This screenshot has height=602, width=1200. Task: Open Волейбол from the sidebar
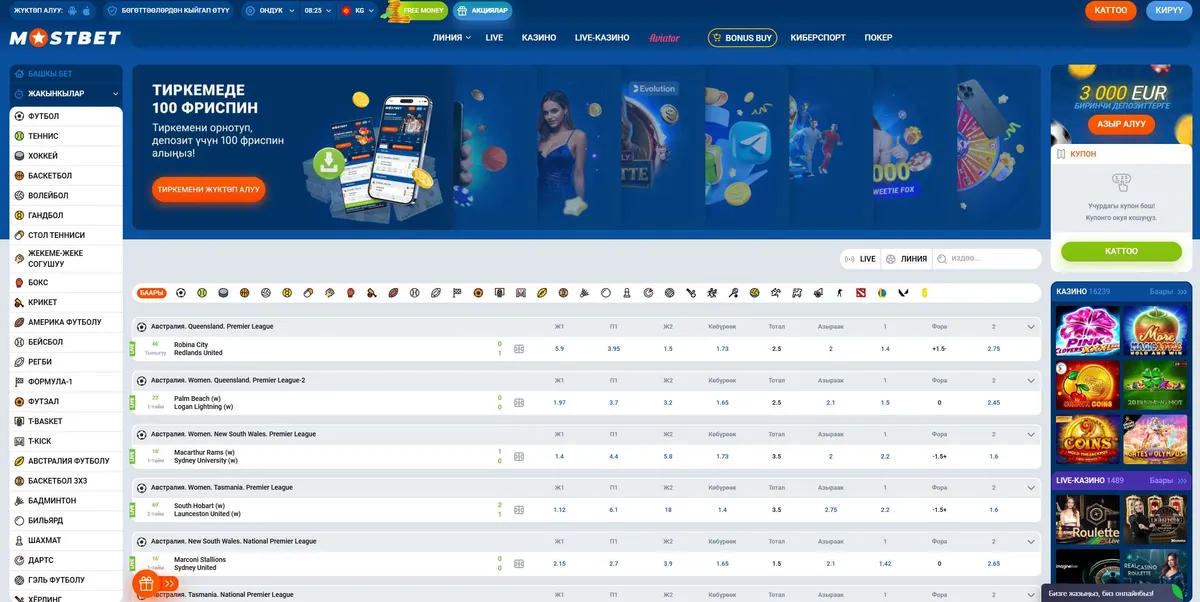[66, 196]
